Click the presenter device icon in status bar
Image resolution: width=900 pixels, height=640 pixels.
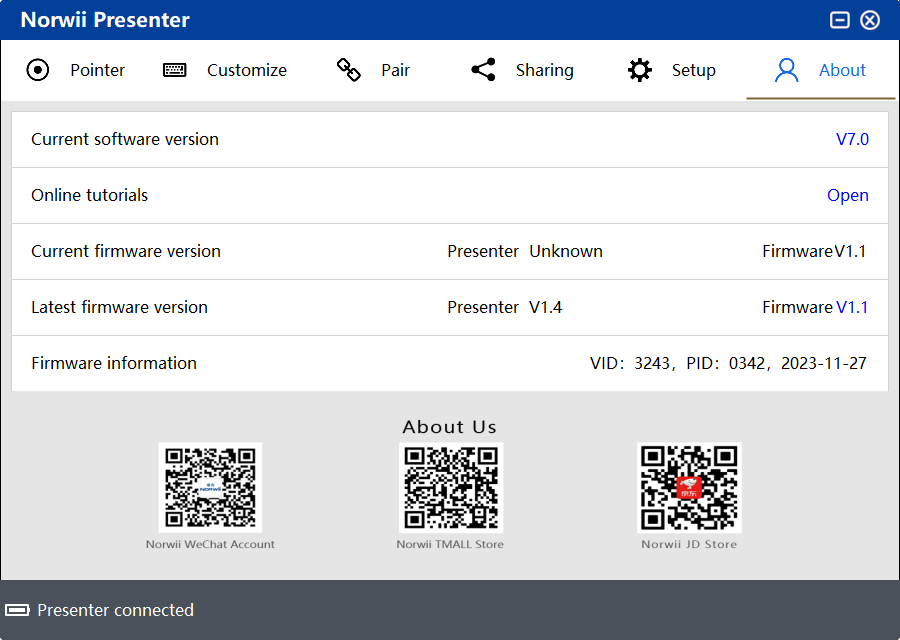point(17,610)
